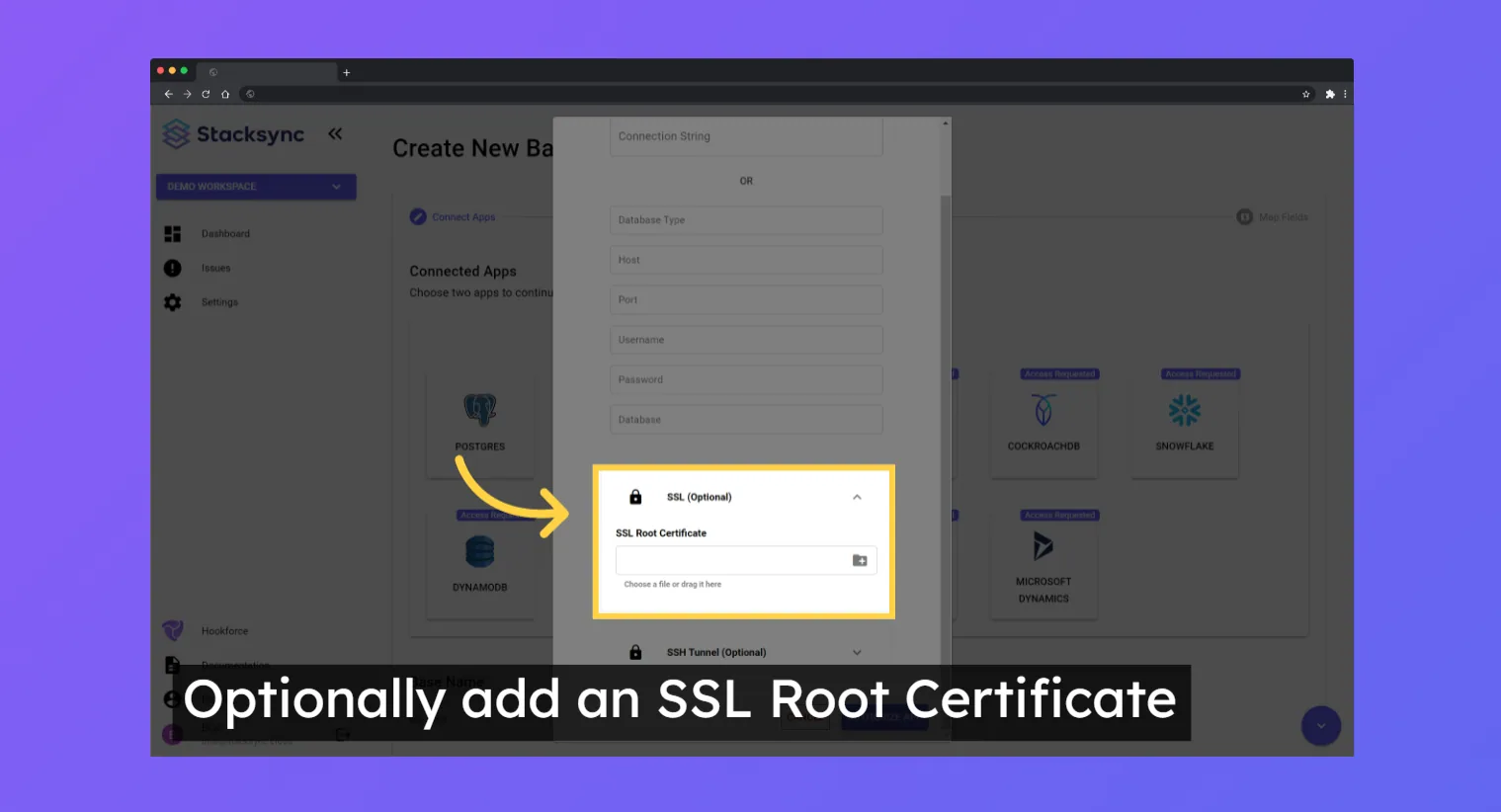The width and height of the screenshot is (1501, 812).
Task: Click the SSL lock icon
Action: pyautogui.click(x=635, y=497)
